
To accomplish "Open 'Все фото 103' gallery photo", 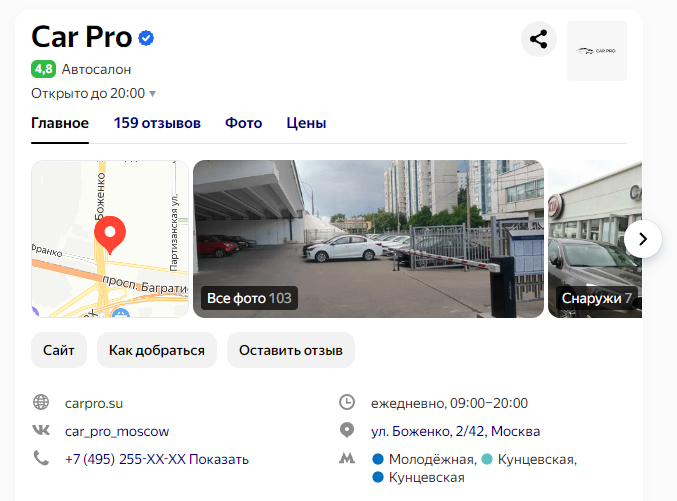I will tap(368, 239).
